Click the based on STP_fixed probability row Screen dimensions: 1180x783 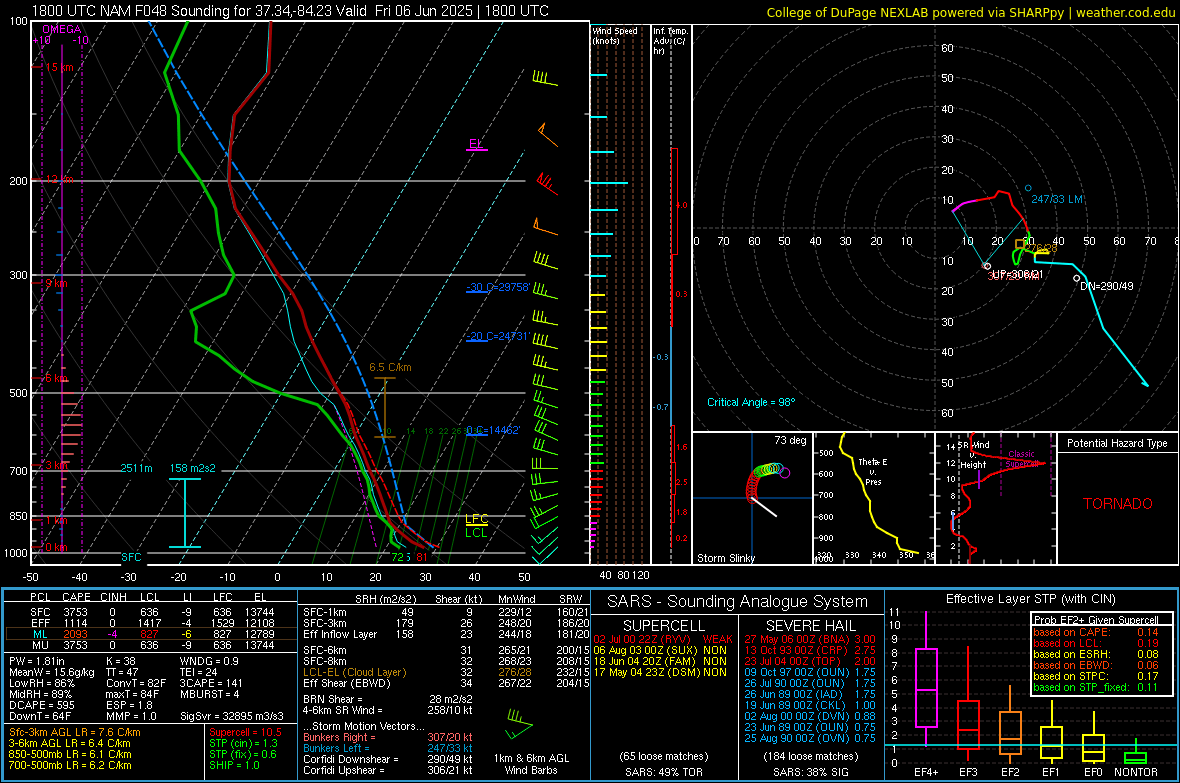1096,687
